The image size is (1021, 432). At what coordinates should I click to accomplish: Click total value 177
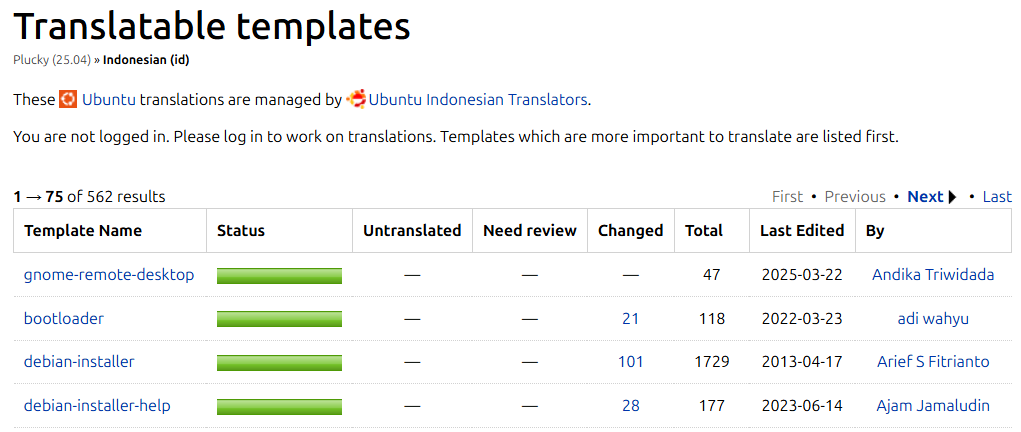click(712, 405)
